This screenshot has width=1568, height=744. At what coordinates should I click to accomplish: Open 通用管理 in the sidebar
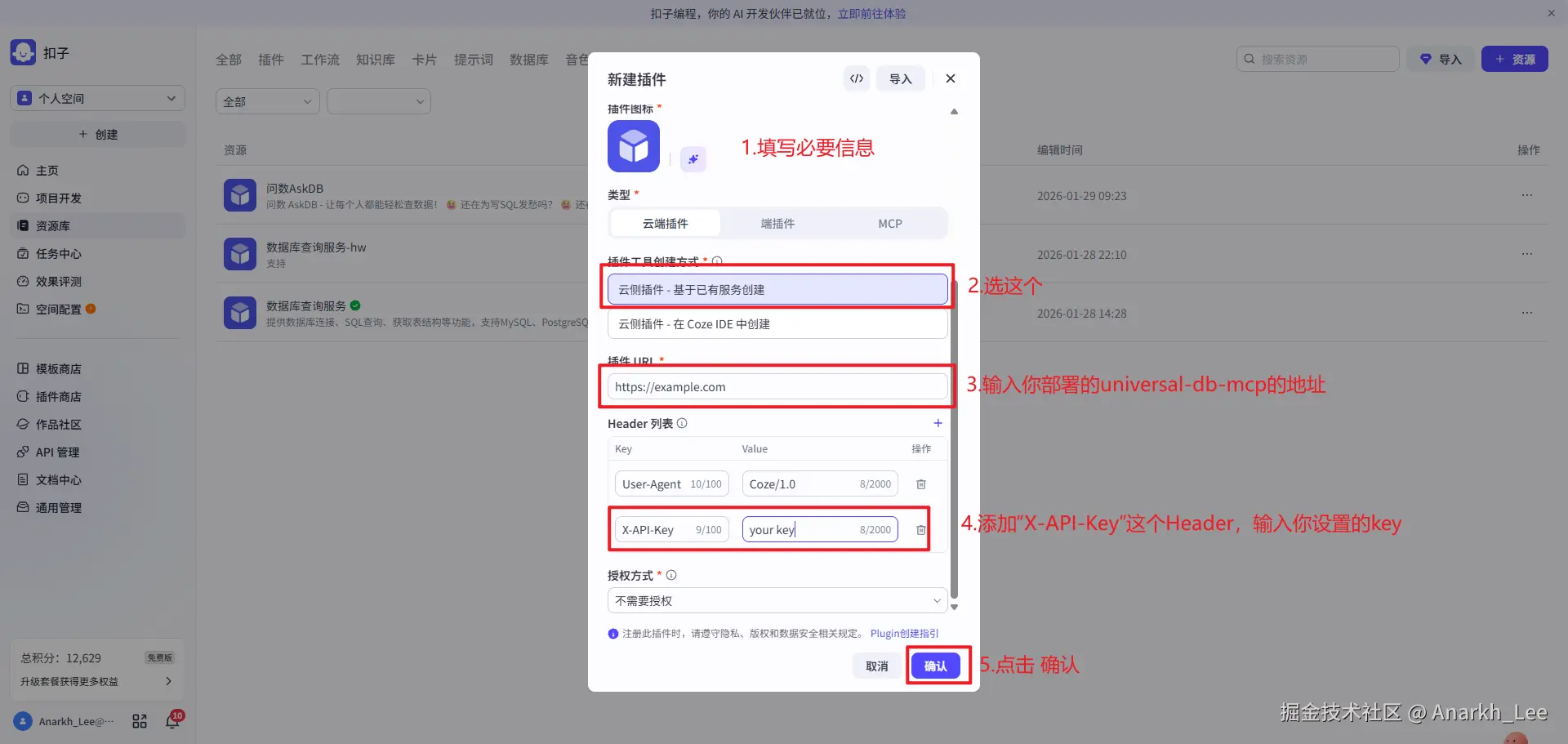98,508
